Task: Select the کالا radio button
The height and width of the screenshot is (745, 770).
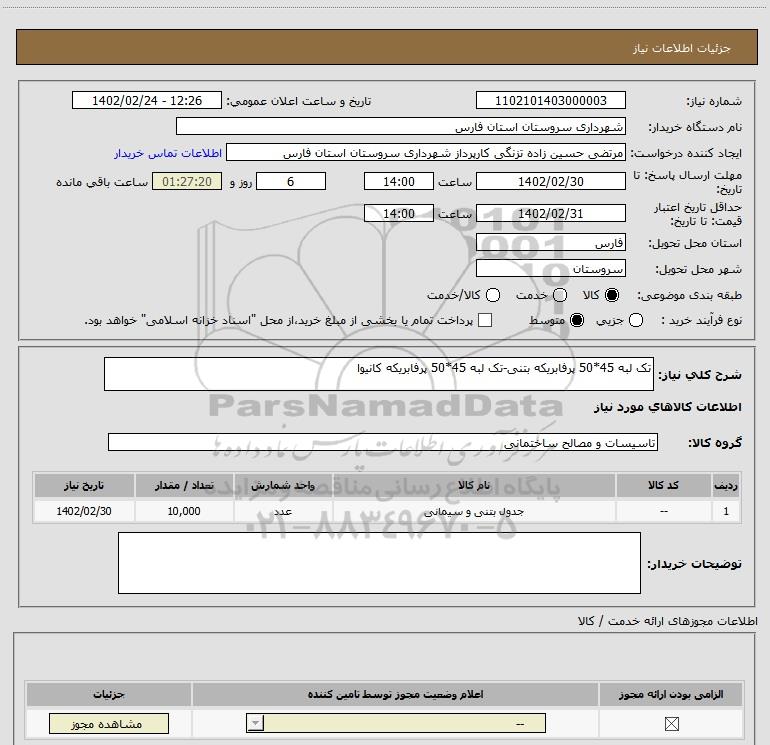Action: click(612, 295)
